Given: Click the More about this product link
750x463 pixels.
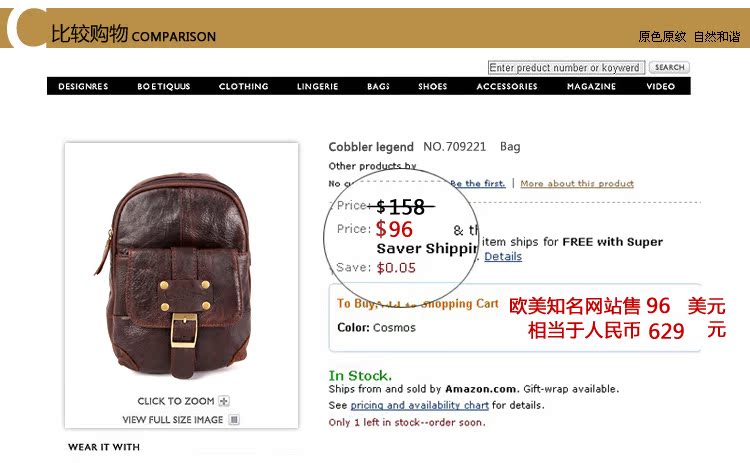Looking at the screenshot, I should [x=577, y=184].
